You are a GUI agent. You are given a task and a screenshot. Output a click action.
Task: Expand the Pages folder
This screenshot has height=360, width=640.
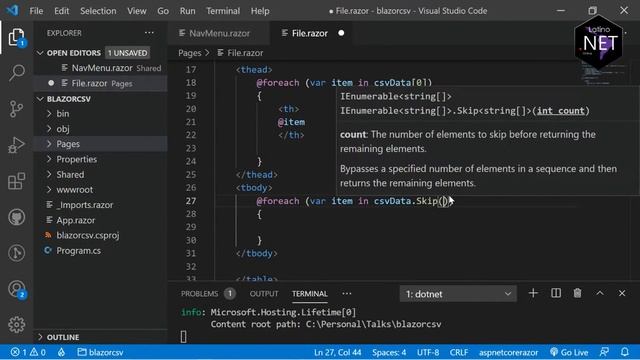point(49,144)
